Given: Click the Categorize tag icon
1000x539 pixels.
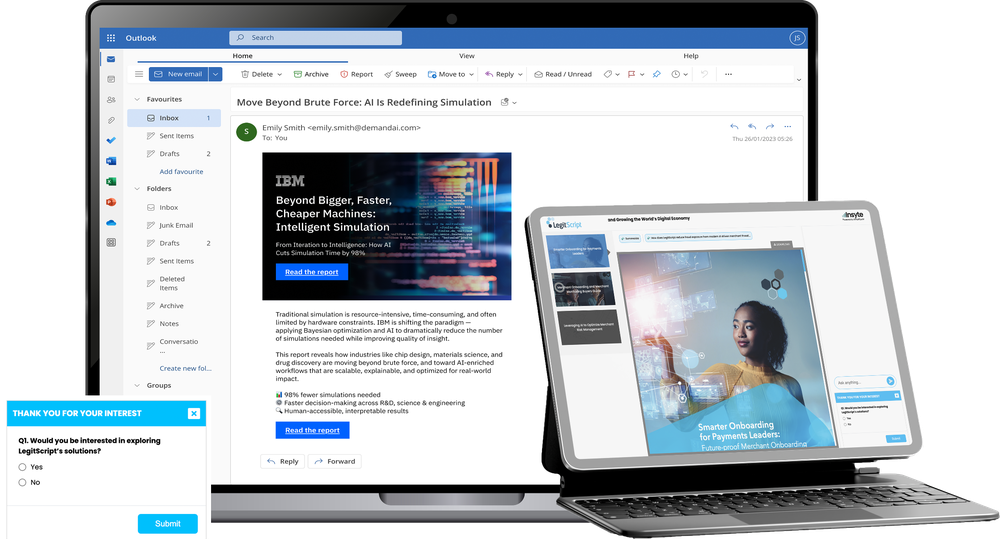Looking at the screenshot, I should click(608, 74).
